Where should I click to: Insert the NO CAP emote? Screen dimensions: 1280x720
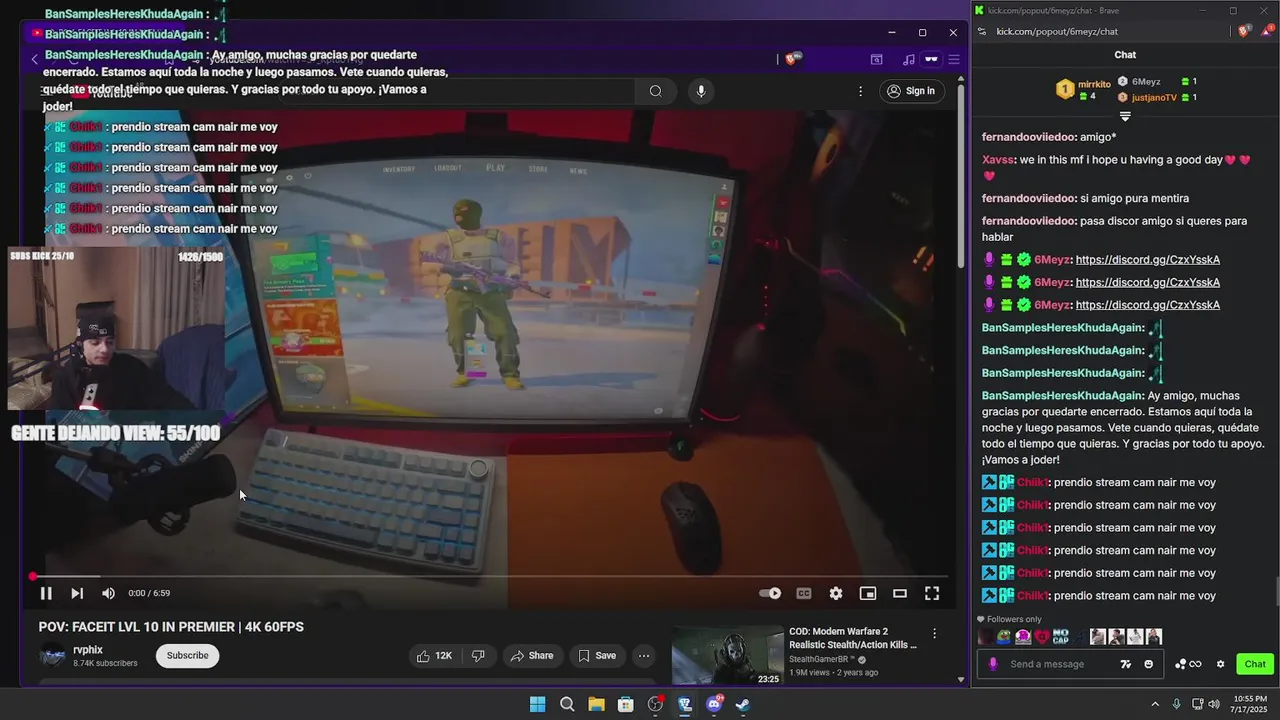pos(1061,637)
